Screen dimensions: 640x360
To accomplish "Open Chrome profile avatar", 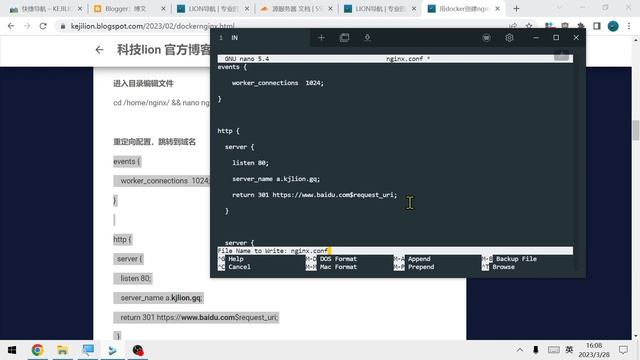I will 613,26.
